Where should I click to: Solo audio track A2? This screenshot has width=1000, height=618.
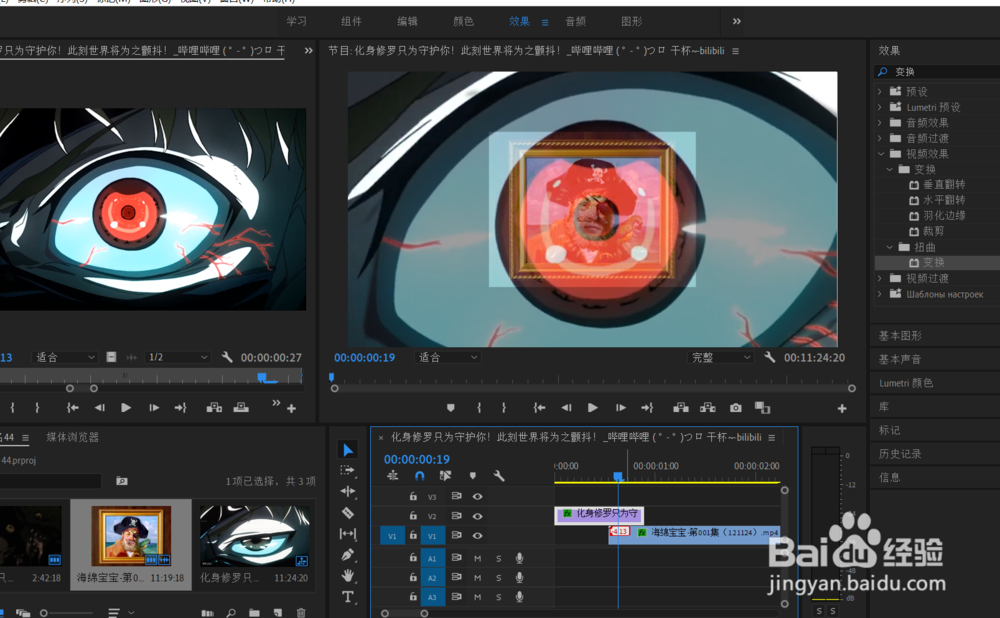point(499,578)
